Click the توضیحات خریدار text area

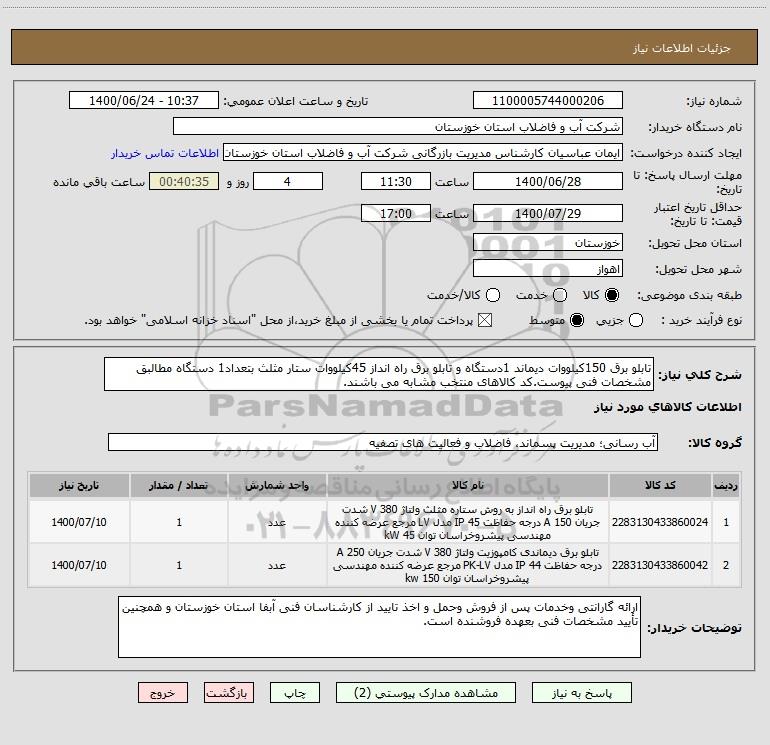coord(379,627)
